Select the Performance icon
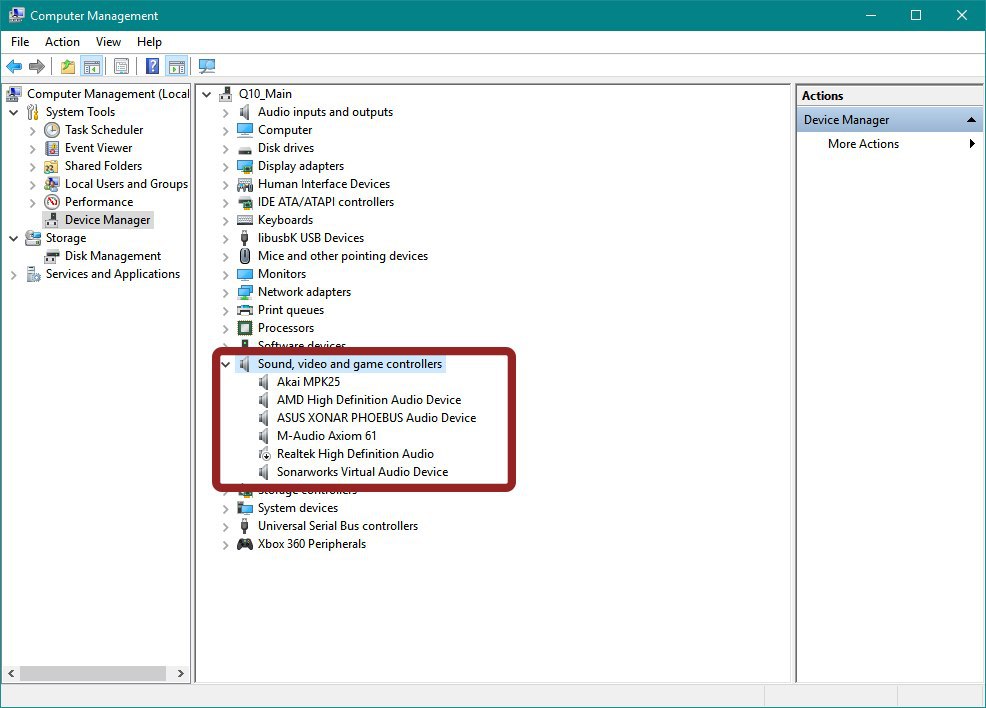Screen dimensions: 986x708 (52, 202)
